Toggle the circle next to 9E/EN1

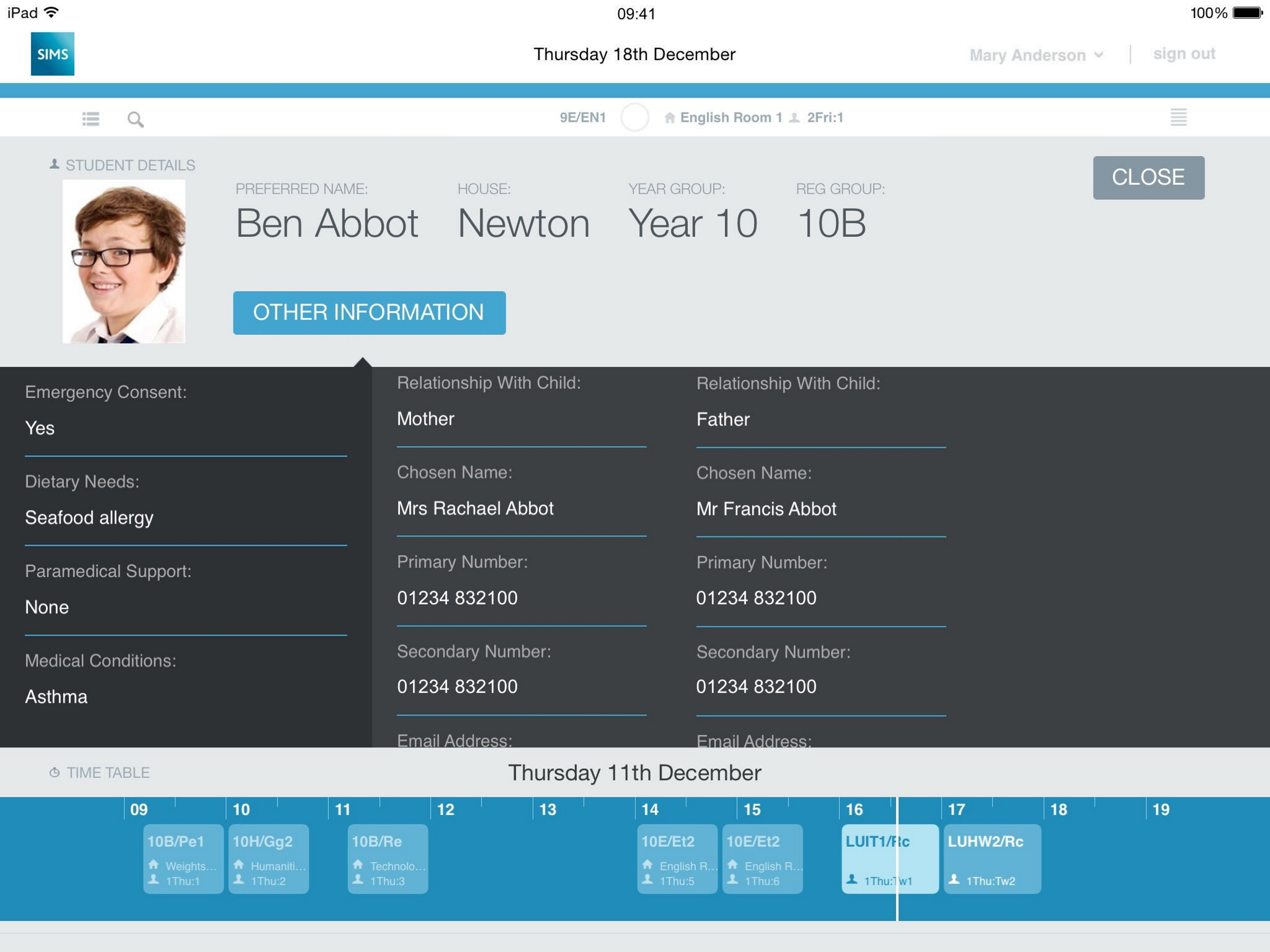tap(635, 118)
